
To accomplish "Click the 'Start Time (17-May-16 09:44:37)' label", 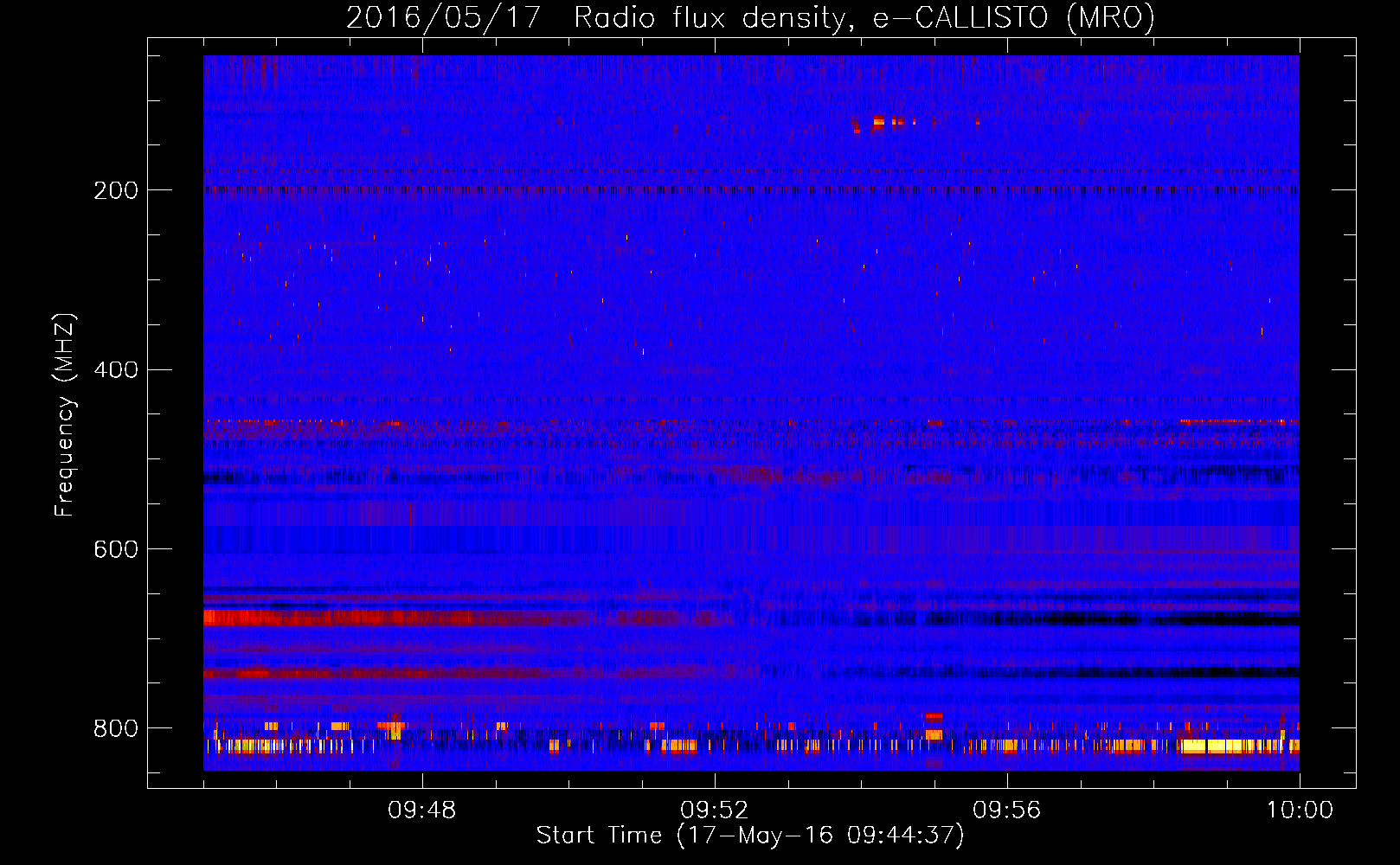I will (x=750, y=836).
